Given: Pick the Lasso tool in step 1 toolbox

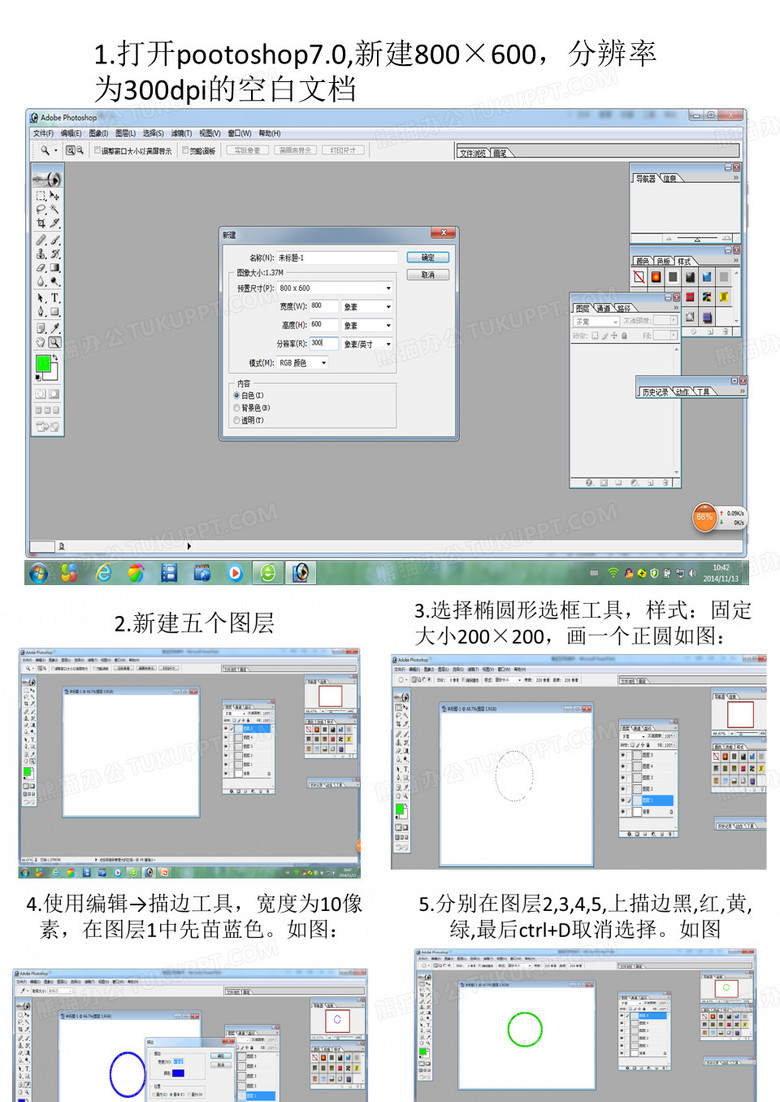Looking at the screenshot, I should [x=41, y=209].
